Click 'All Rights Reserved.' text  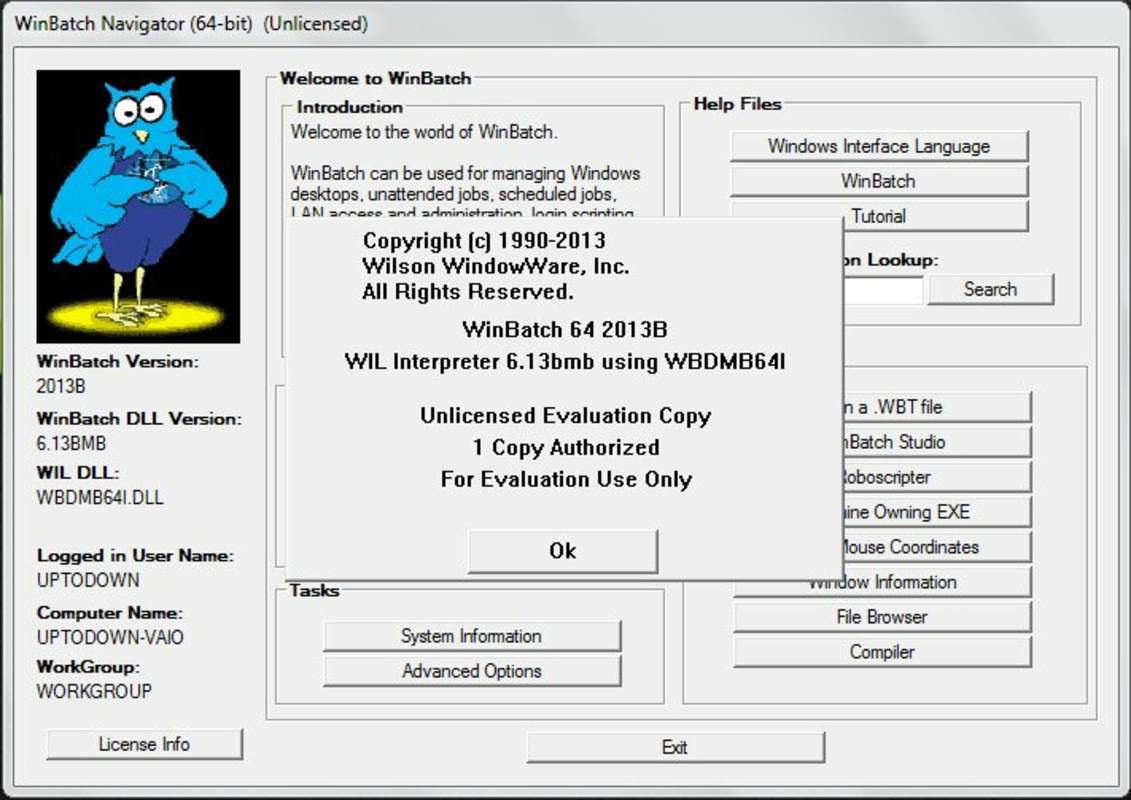click(x=468, y=292)
